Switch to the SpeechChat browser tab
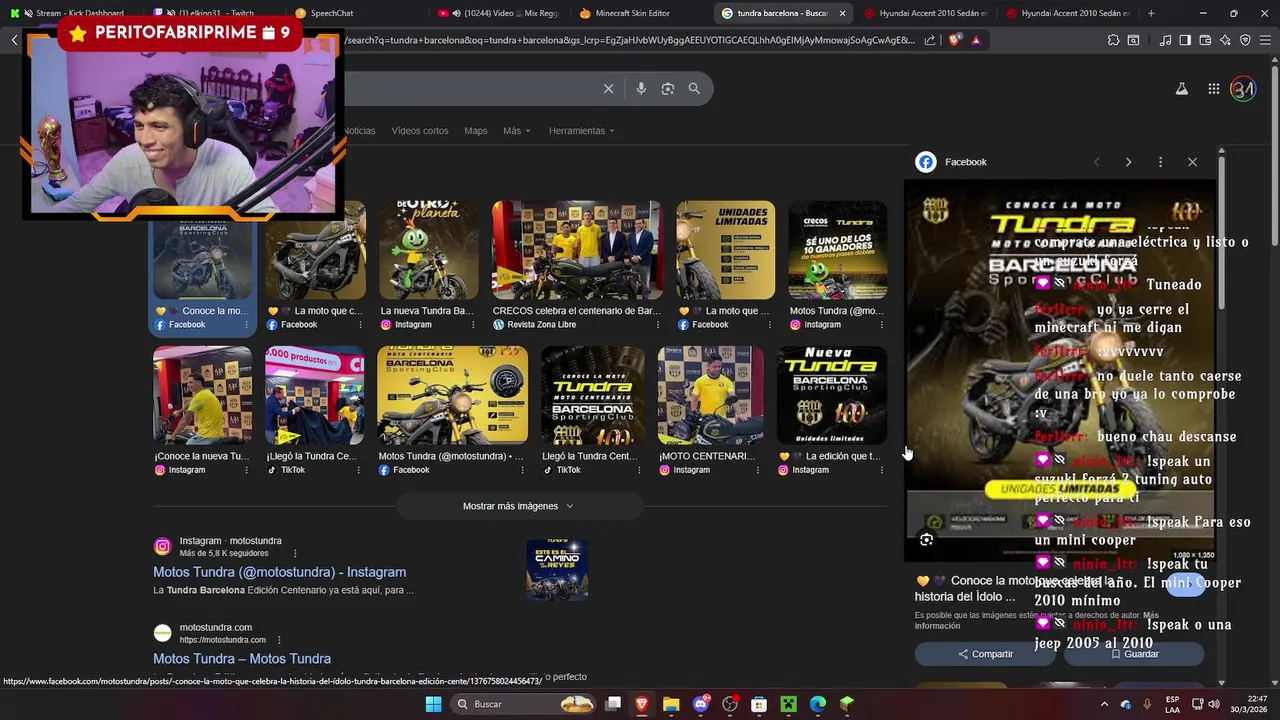 [x=332, y=13]
